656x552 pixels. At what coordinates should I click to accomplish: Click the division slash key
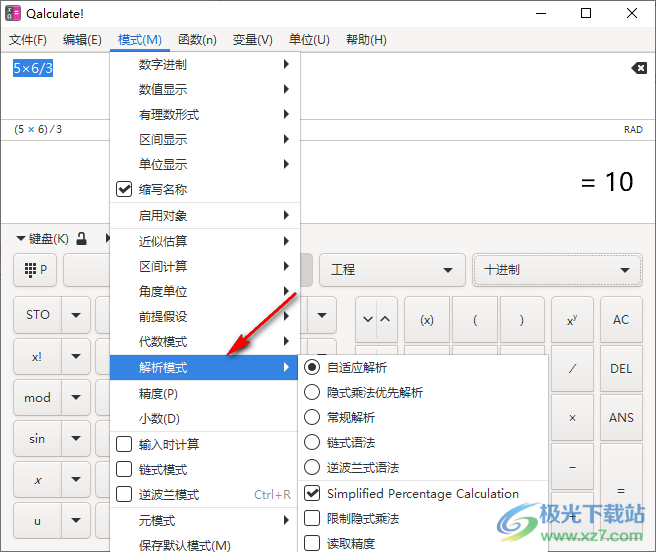[572, 369]
